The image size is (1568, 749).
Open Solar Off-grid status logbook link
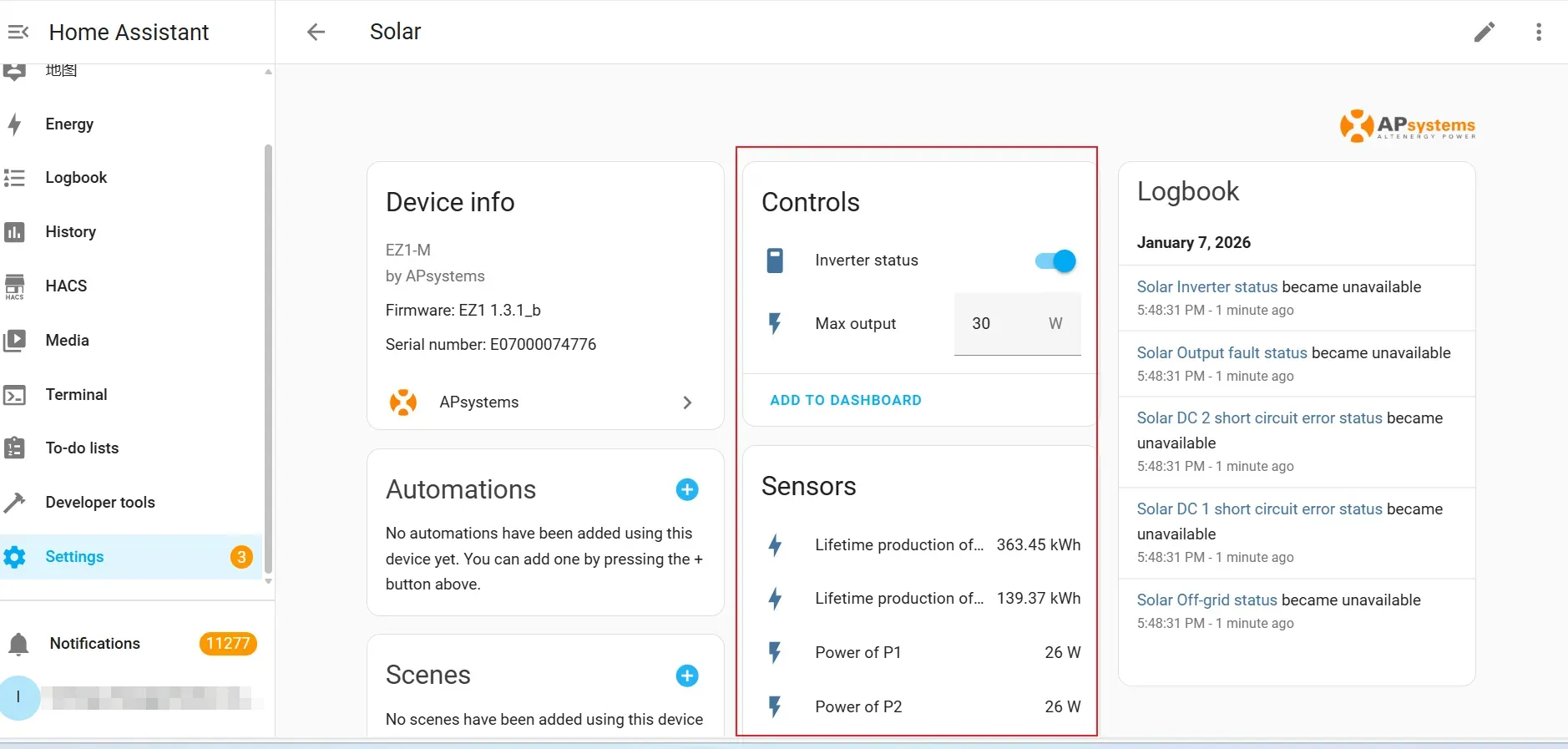click(x=1206, y=600)
